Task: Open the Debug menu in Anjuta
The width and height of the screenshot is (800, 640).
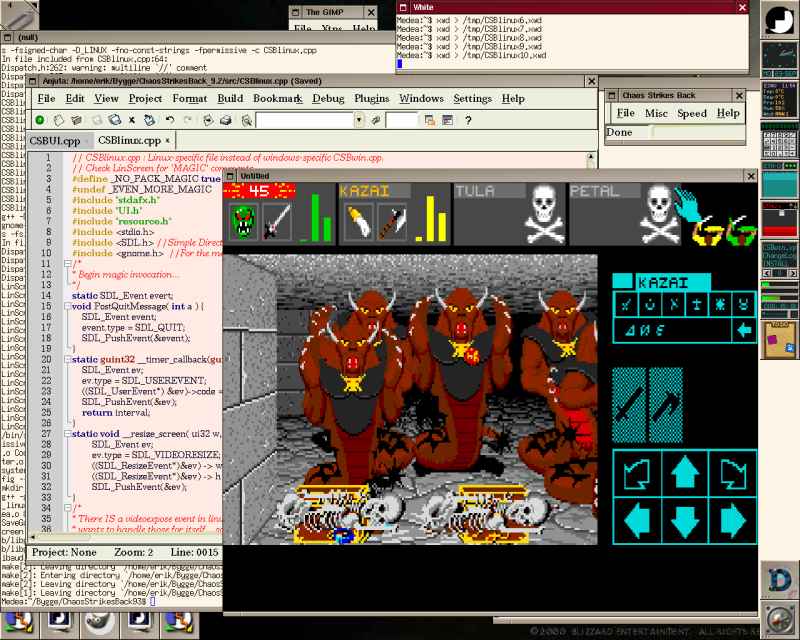Action: pos(328,99)
